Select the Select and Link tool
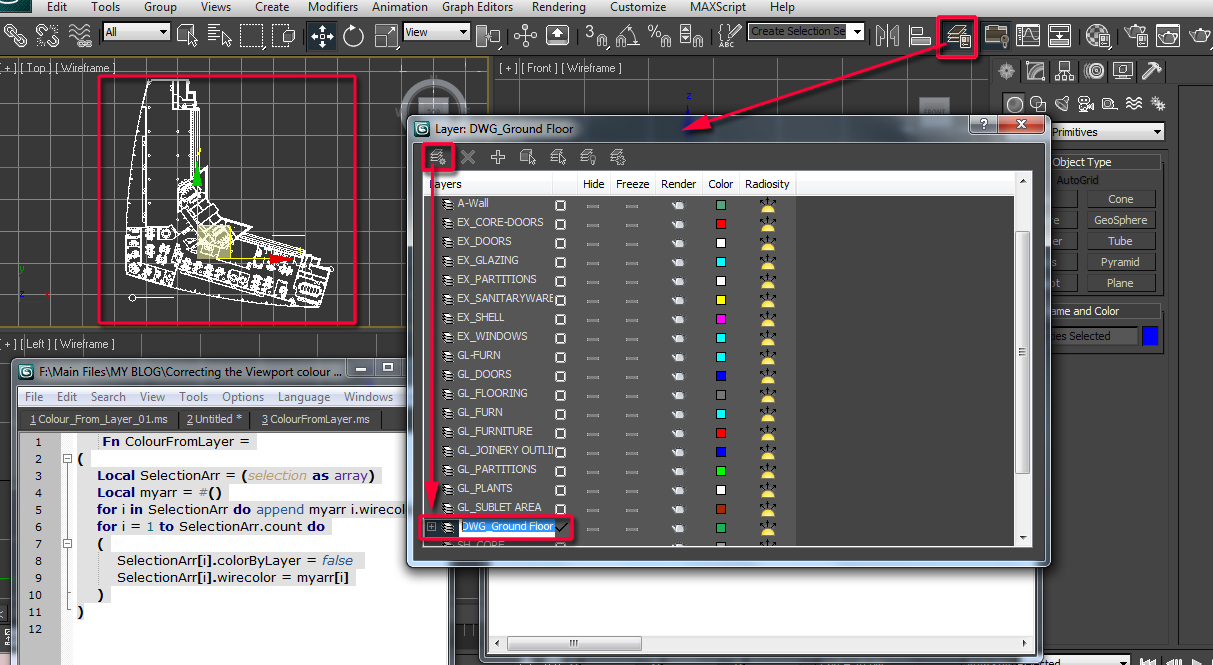The image size is (1213, 665). 15,36
